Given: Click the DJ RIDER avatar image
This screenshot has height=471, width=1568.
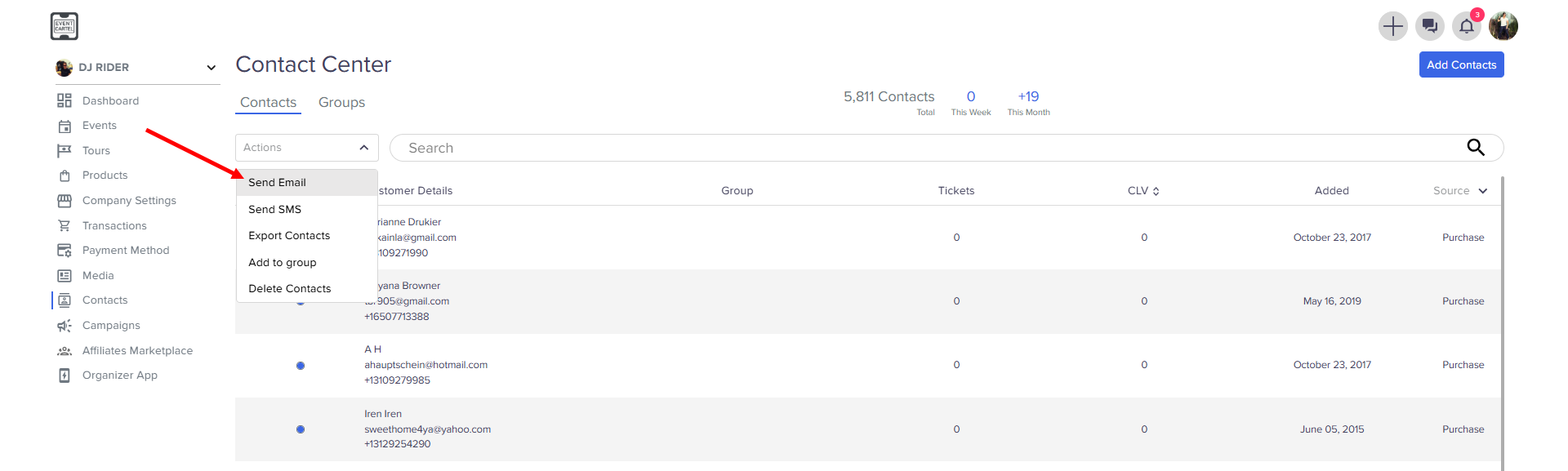Looking at the screenshot, I should click(x=64, y=68).
